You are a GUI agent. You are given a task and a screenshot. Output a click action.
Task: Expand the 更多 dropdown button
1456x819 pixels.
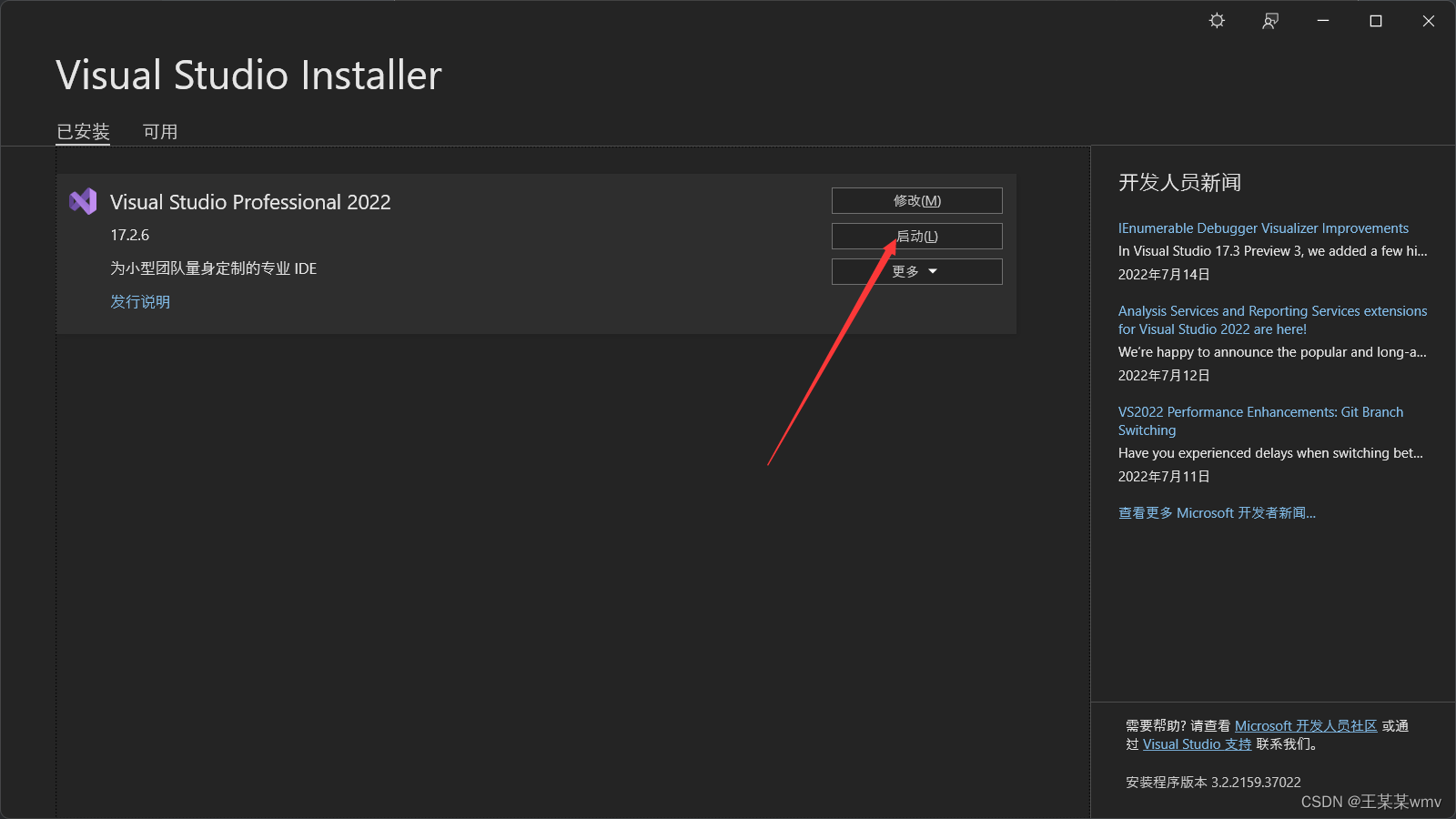[915, 270]
